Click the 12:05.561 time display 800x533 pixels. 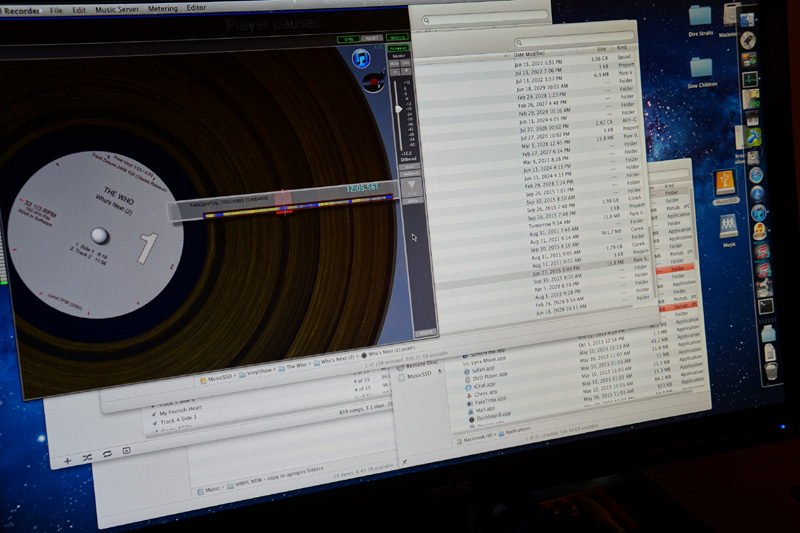pyautogui.click(x=362, y=189)
